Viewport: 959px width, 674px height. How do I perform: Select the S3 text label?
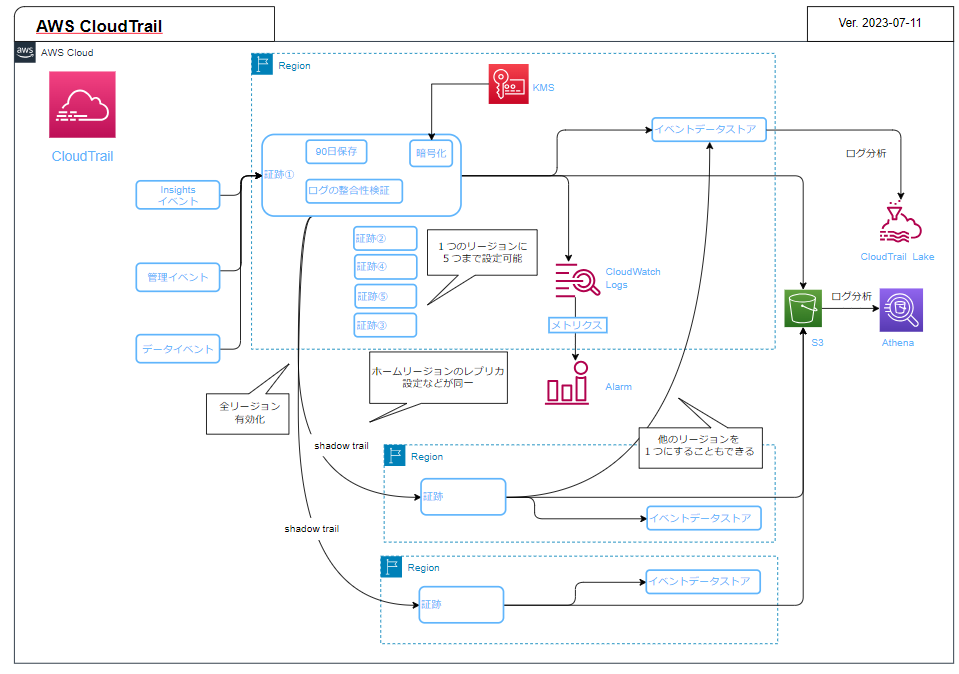pyautogui.click(x=817, y=343)
